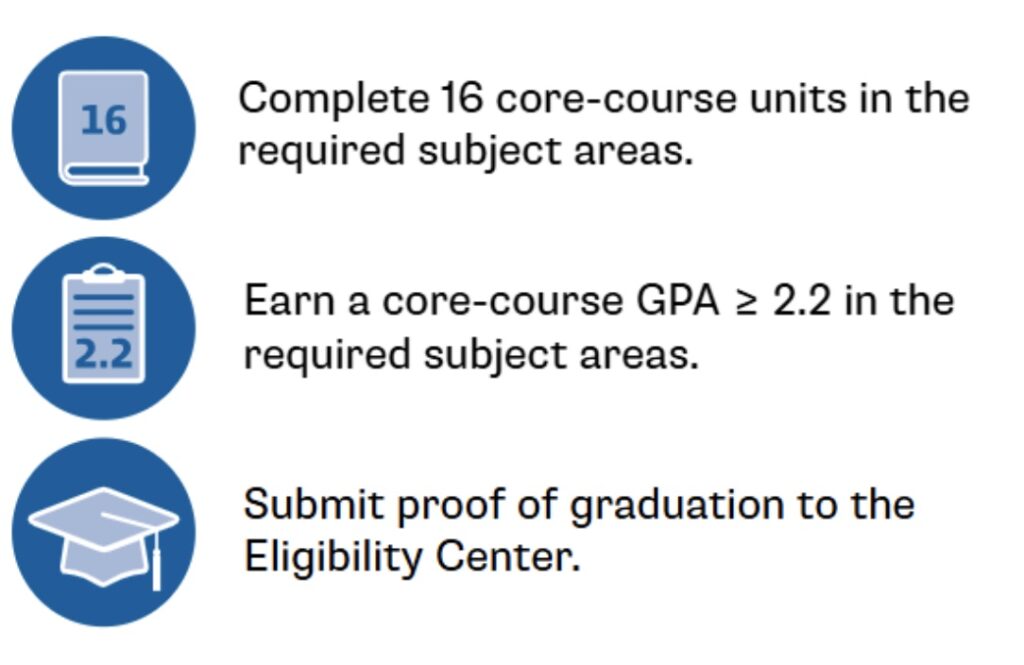Select the 2.2 number on the clipboard
This screenshot has height=665, width=1024.
(104, 354)
